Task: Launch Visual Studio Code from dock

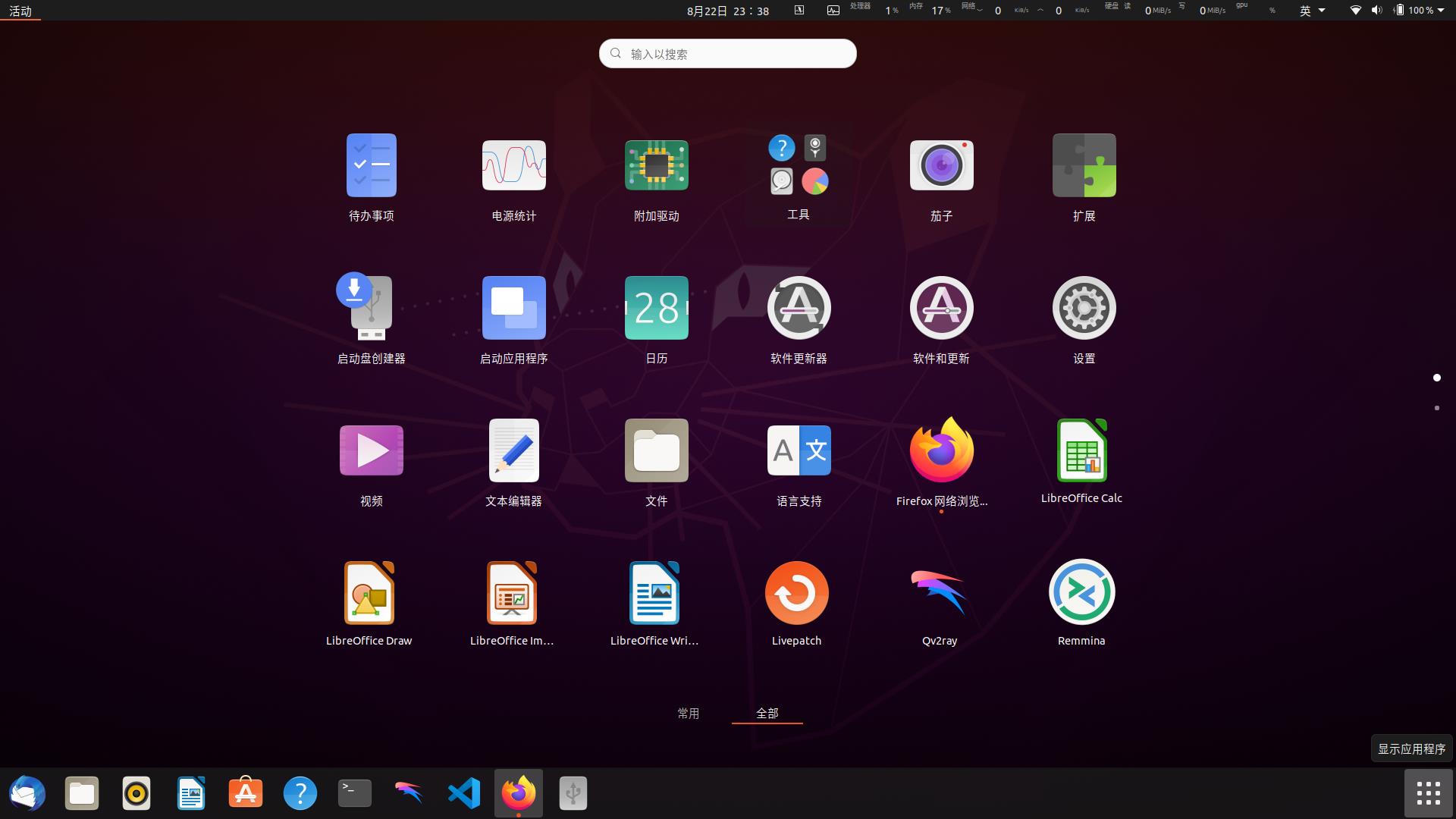Action: point(464,793)
